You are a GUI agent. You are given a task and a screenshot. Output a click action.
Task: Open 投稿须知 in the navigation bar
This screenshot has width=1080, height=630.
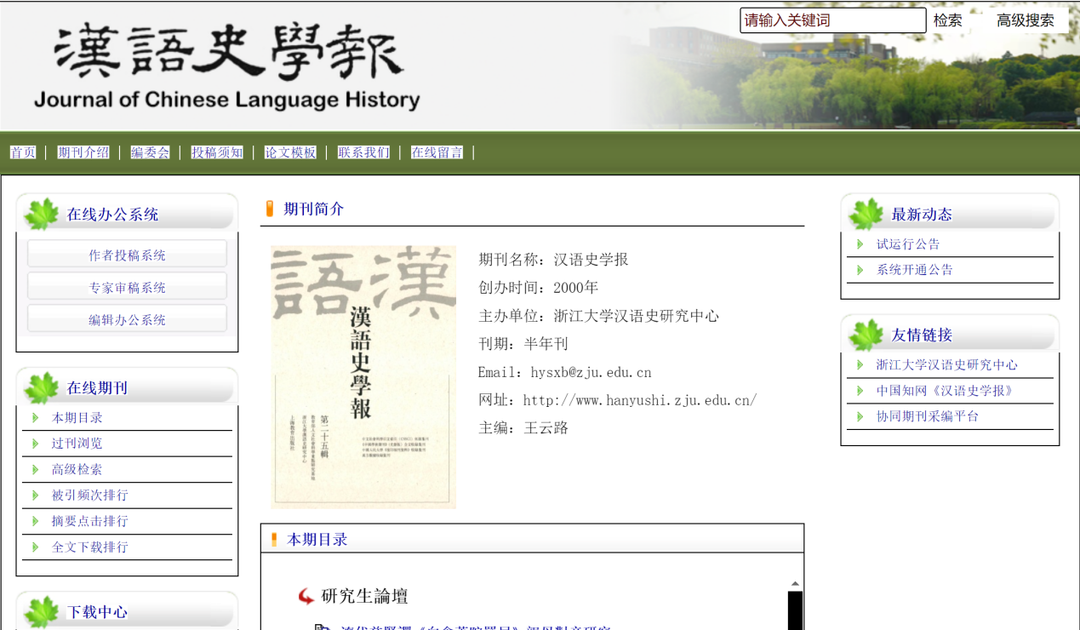[217, 152]
